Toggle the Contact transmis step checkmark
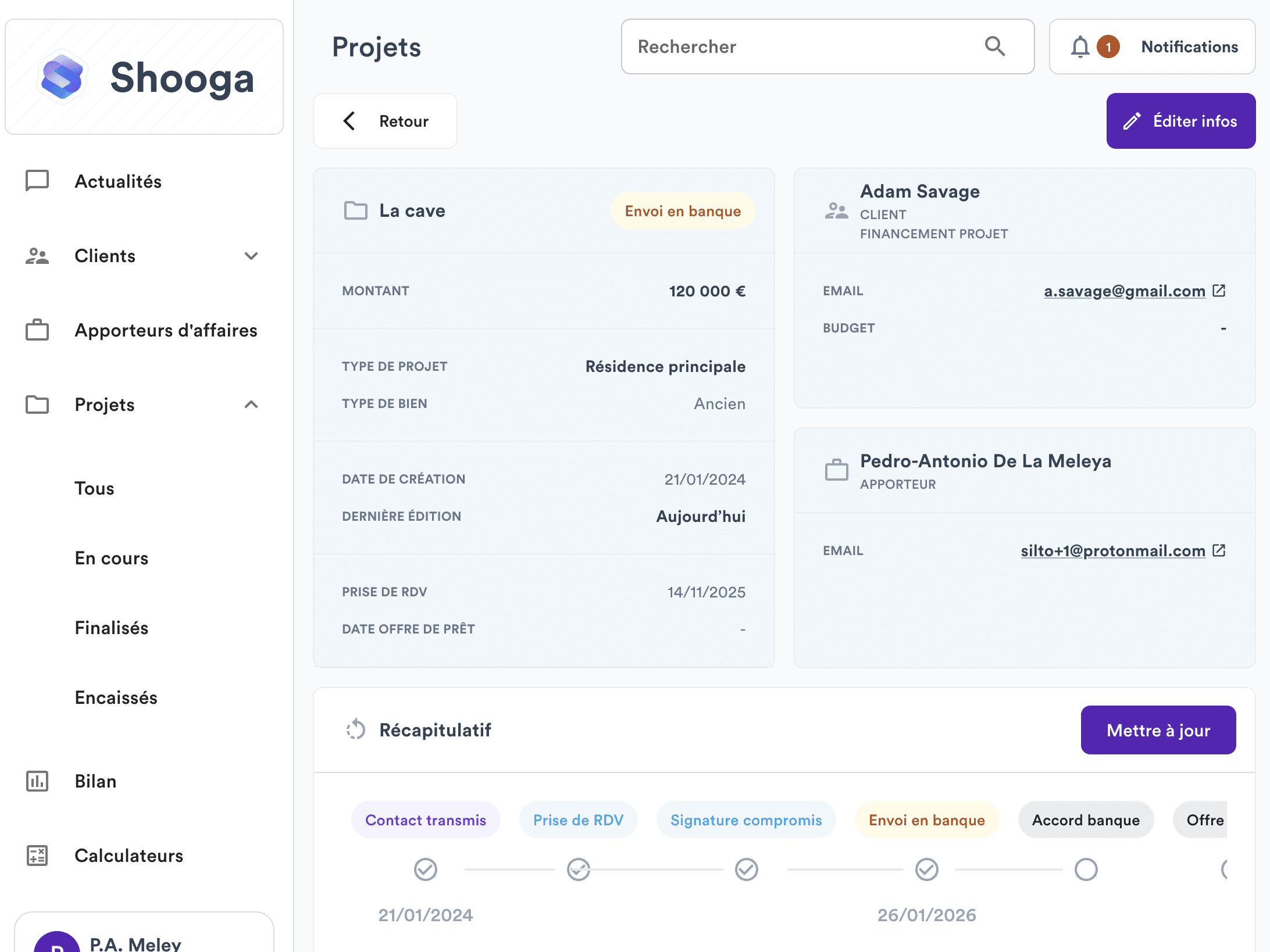The image size is (1270, 952). click(425, 869)
